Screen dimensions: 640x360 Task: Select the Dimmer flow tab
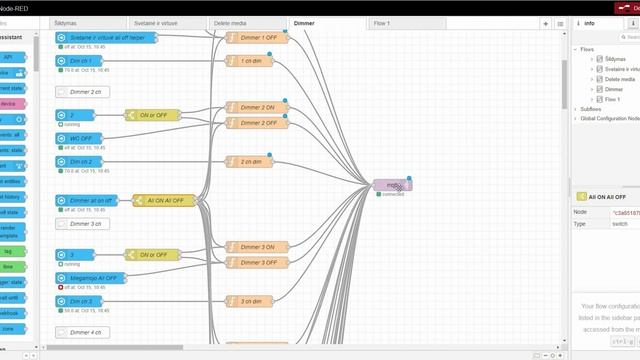[x=327, y=23]
